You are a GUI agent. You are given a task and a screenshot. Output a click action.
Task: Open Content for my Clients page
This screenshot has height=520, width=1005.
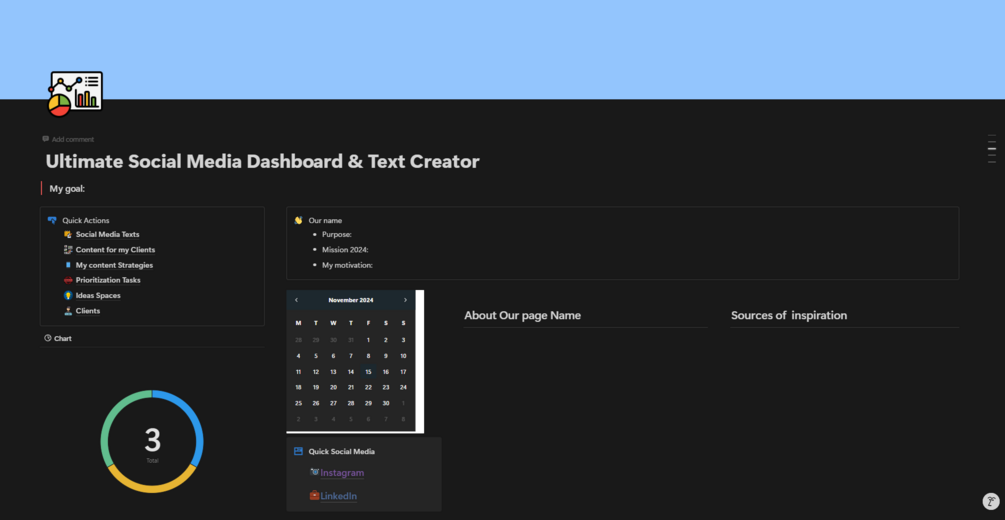coord(115,250)
